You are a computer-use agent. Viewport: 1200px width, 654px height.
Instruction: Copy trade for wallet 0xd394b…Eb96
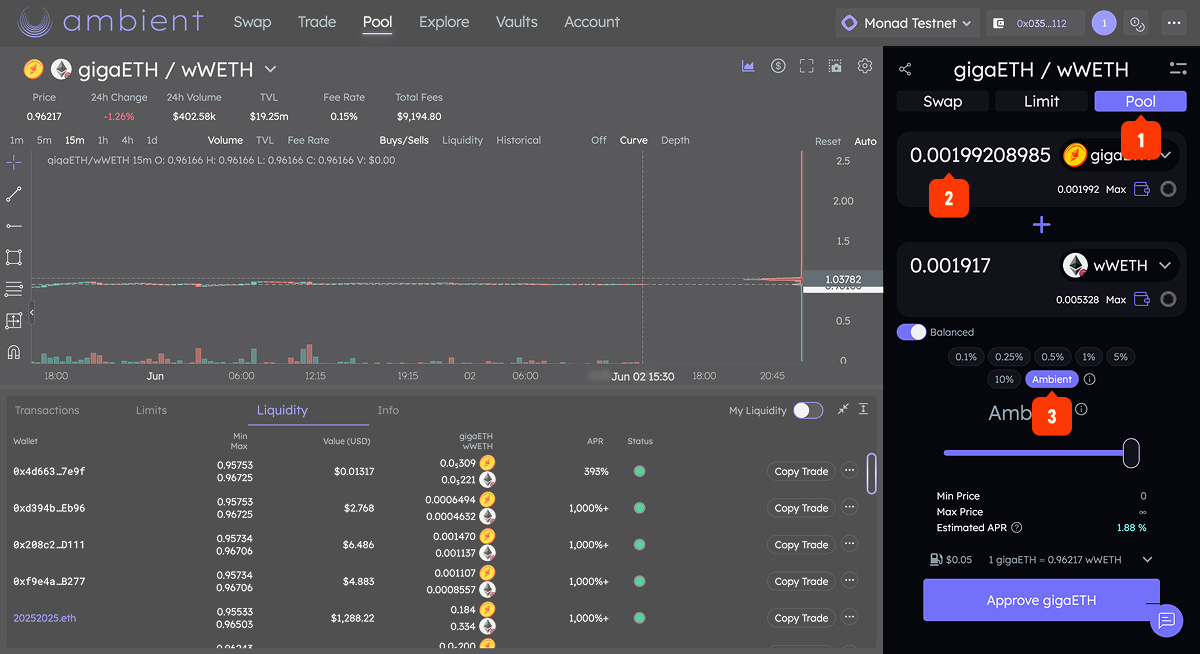801,508
